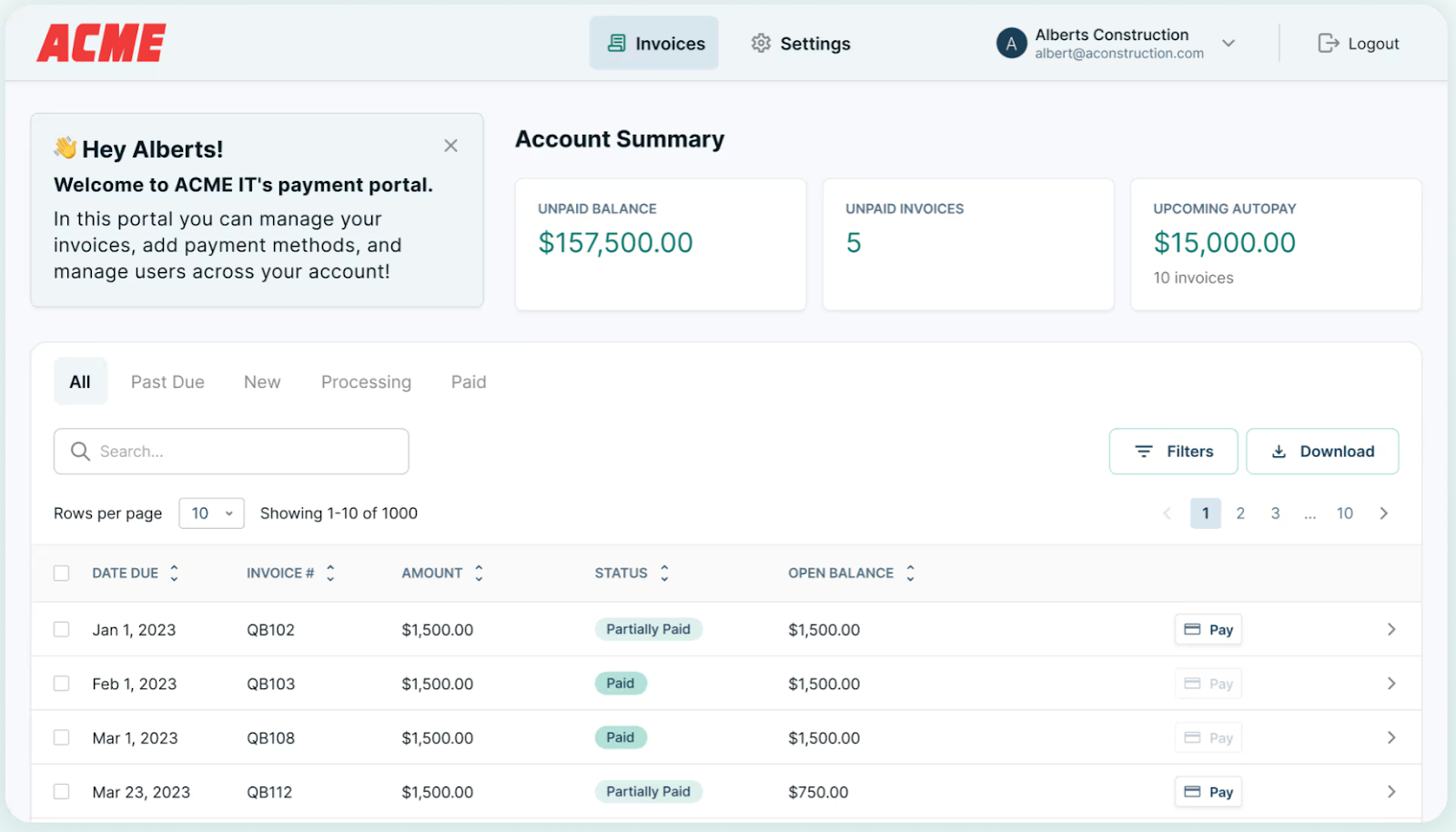Click the Unpaid Invoices card value 5

(x=854, y=243)
